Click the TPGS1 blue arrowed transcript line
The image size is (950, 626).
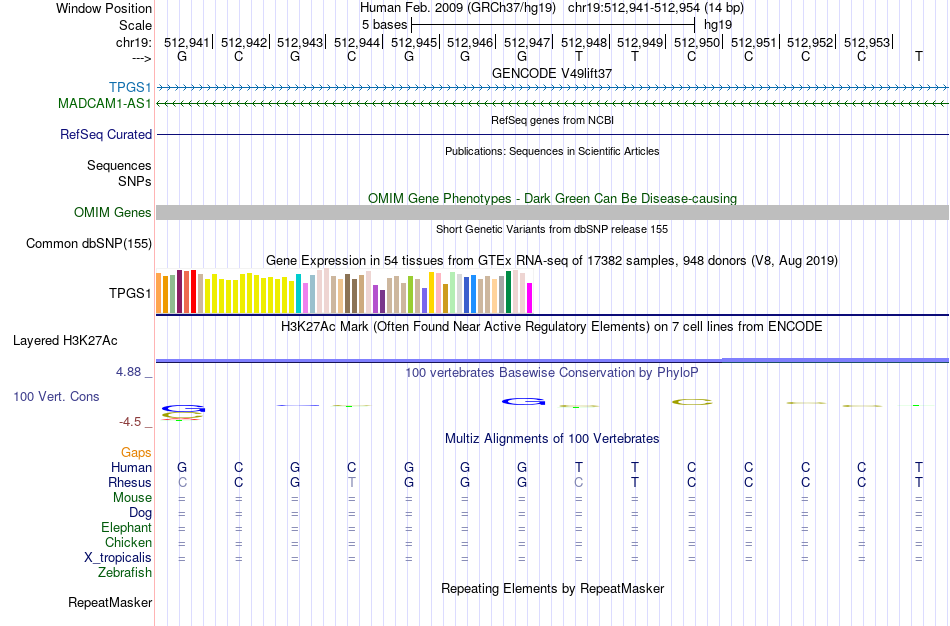pyautogui.click(x=552, y=88)
